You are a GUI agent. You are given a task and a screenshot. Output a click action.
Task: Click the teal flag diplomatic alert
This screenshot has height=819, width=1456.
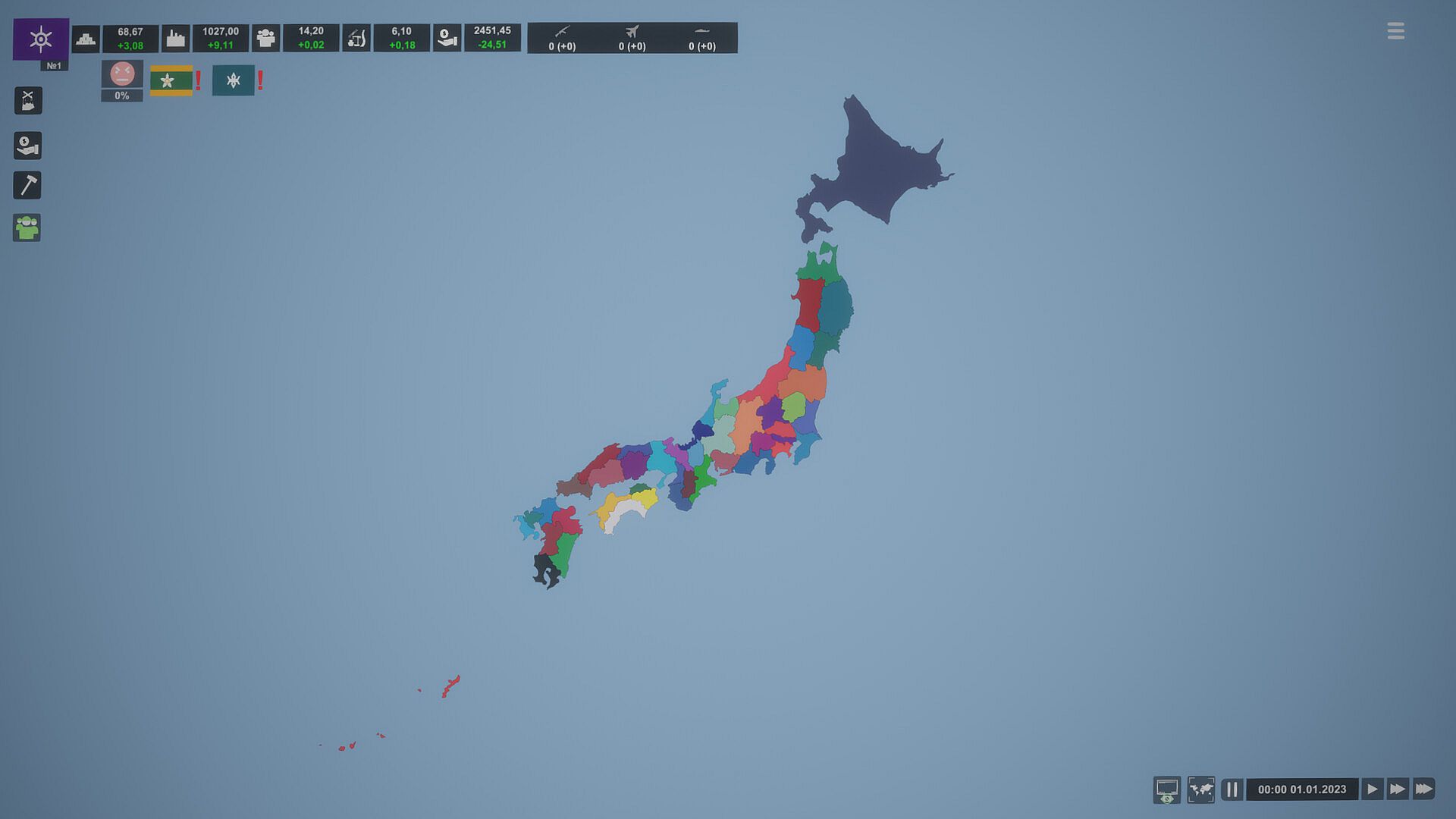[234, 80]
